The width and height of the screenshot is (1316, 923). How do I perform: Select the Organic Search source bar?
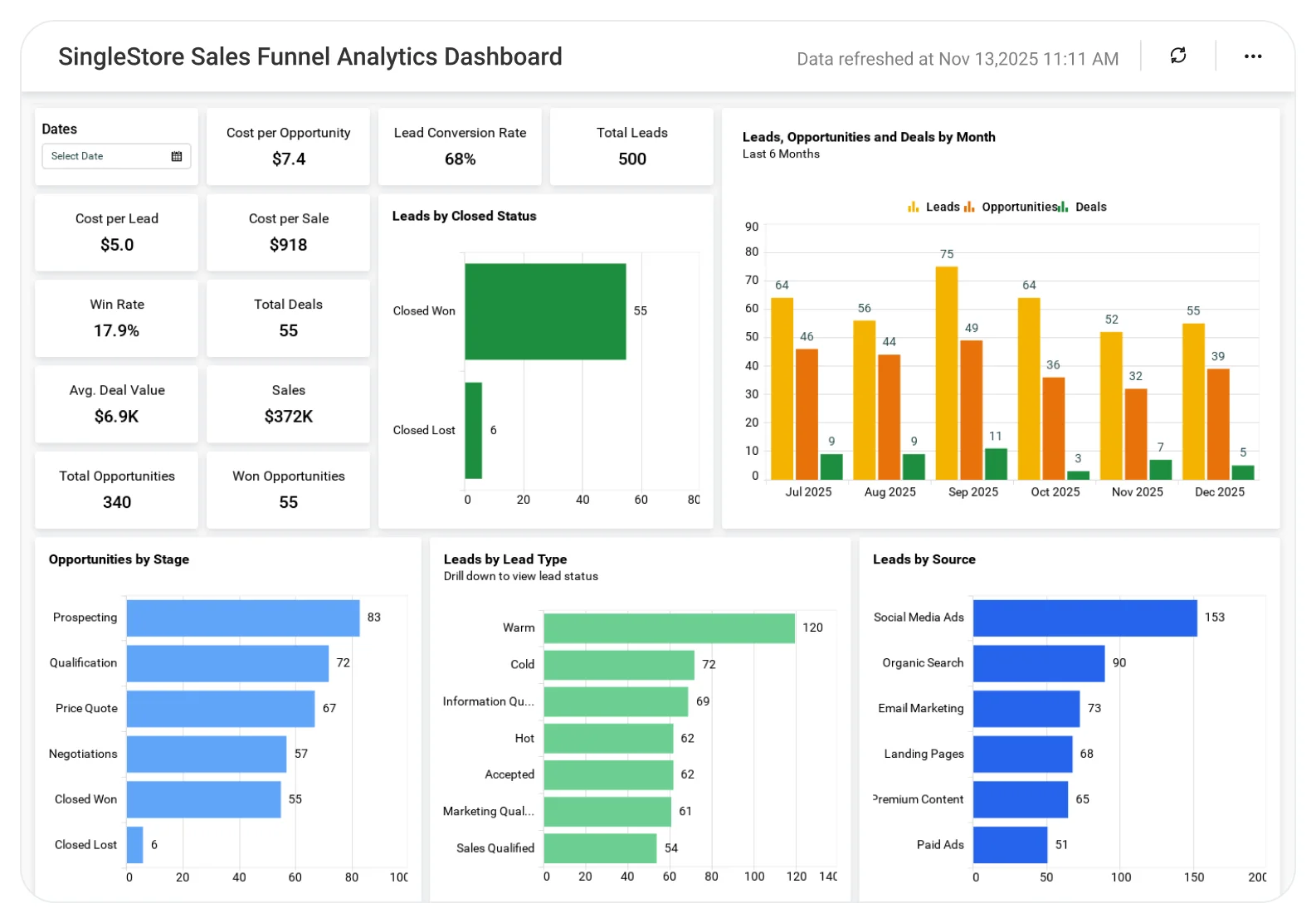[x=1039, y=663]
